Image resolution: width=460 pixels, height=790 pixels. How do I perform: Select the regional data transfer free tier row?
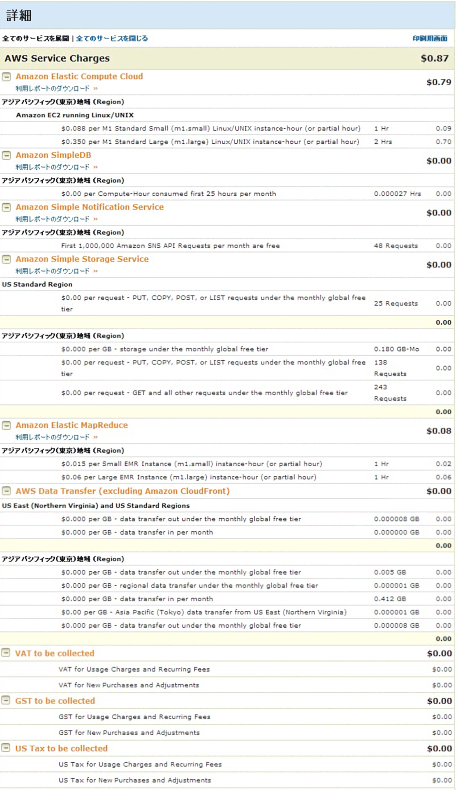[x=227, y=586]
